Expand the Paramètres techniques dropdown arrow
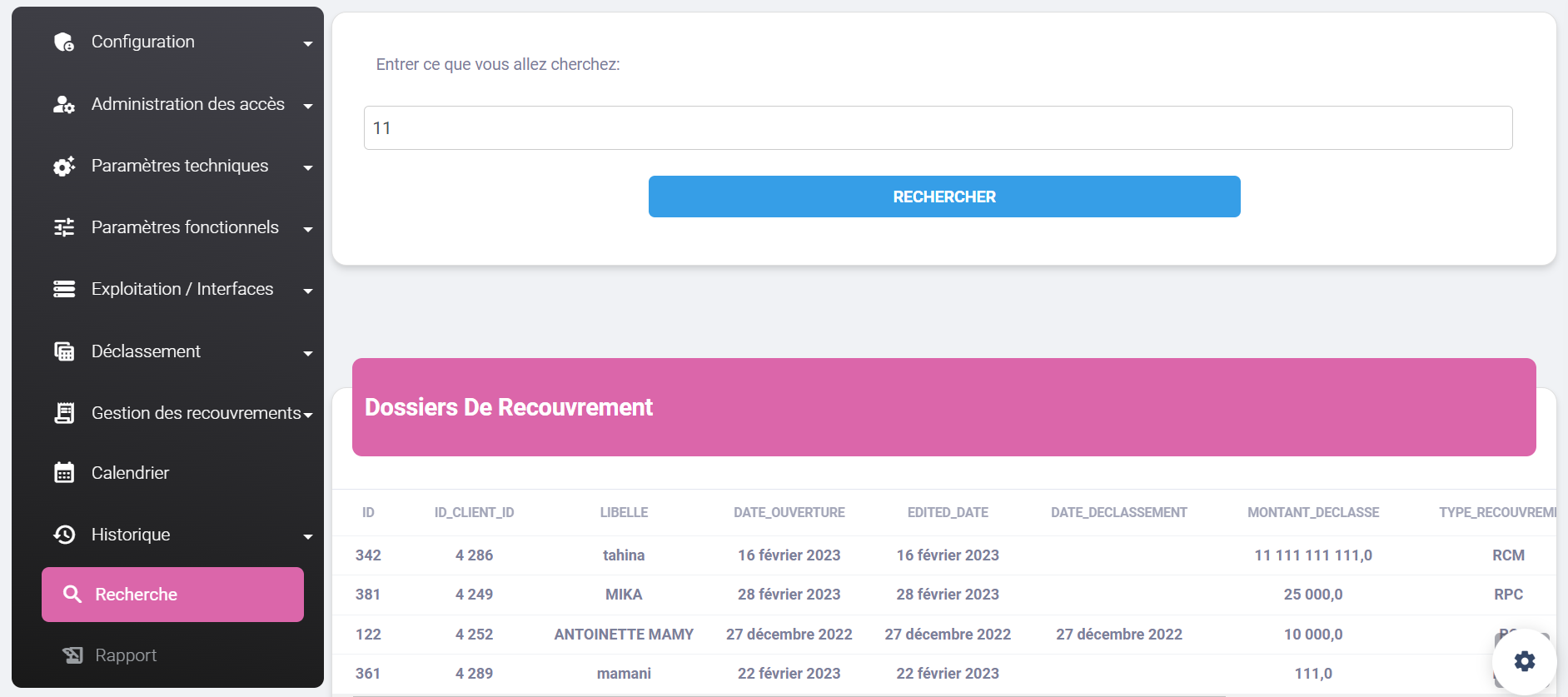Viewport: 1568px width, 697px height. [308, 167]
